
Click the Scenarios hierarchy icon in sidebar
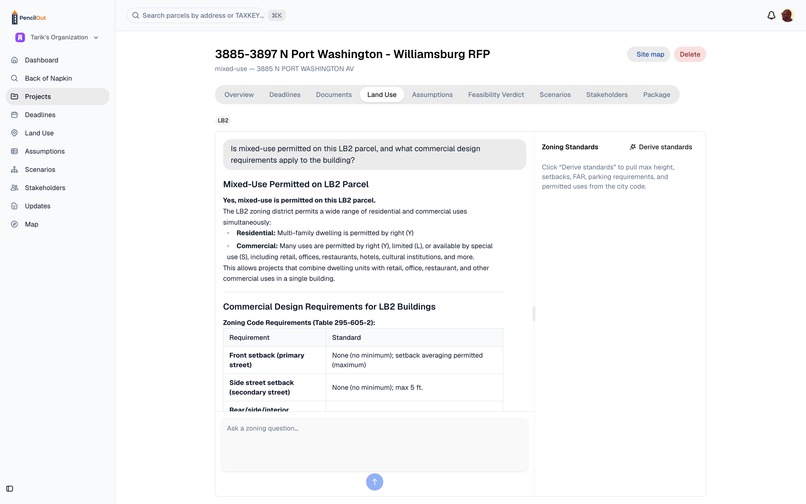[x=14, y=170]
